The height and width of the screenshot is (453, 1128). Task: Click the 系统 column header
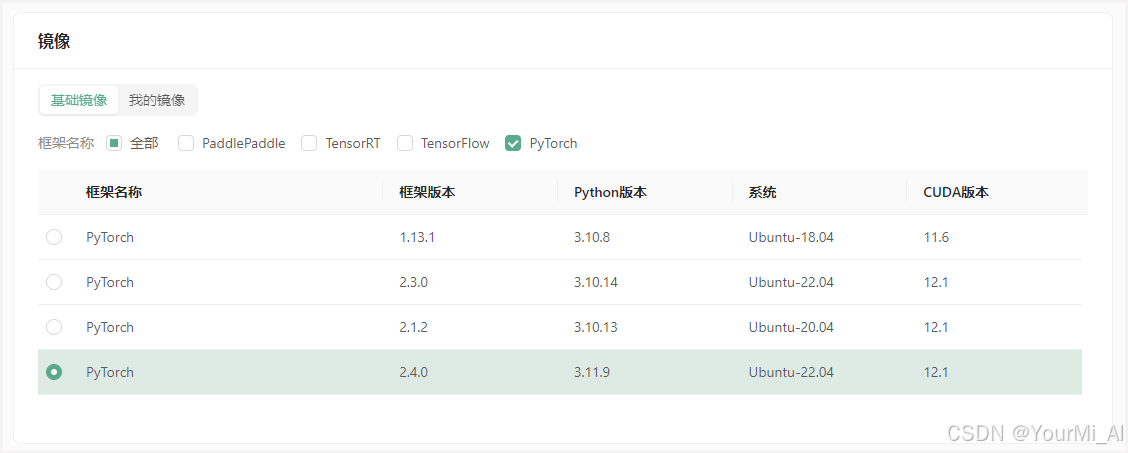(x=762, y=192)
